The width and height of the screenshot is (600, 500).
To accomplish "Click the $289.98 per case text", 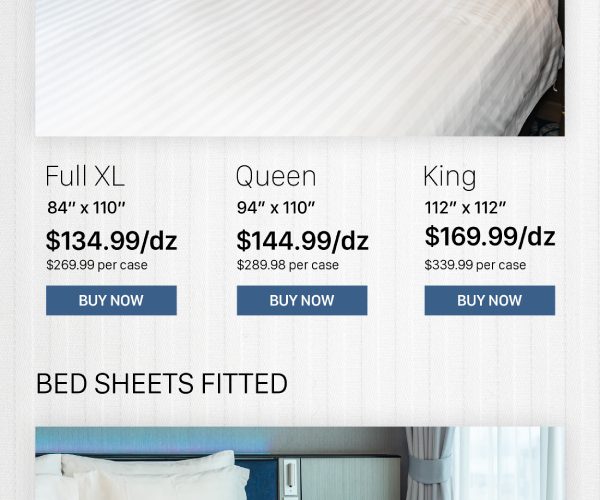I will click(287, 265).
